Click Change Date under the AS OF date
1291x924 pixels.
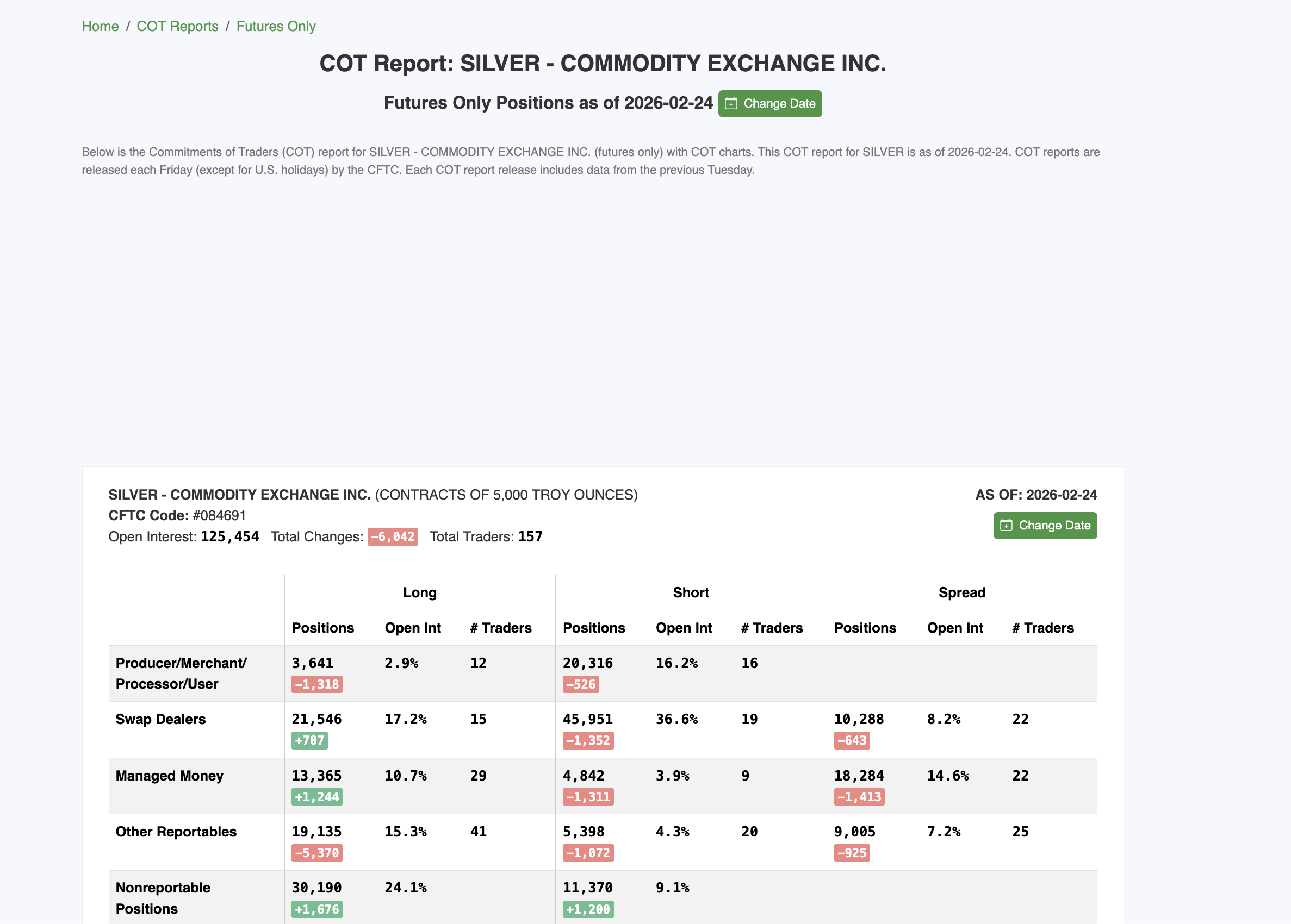point(1045,525)
